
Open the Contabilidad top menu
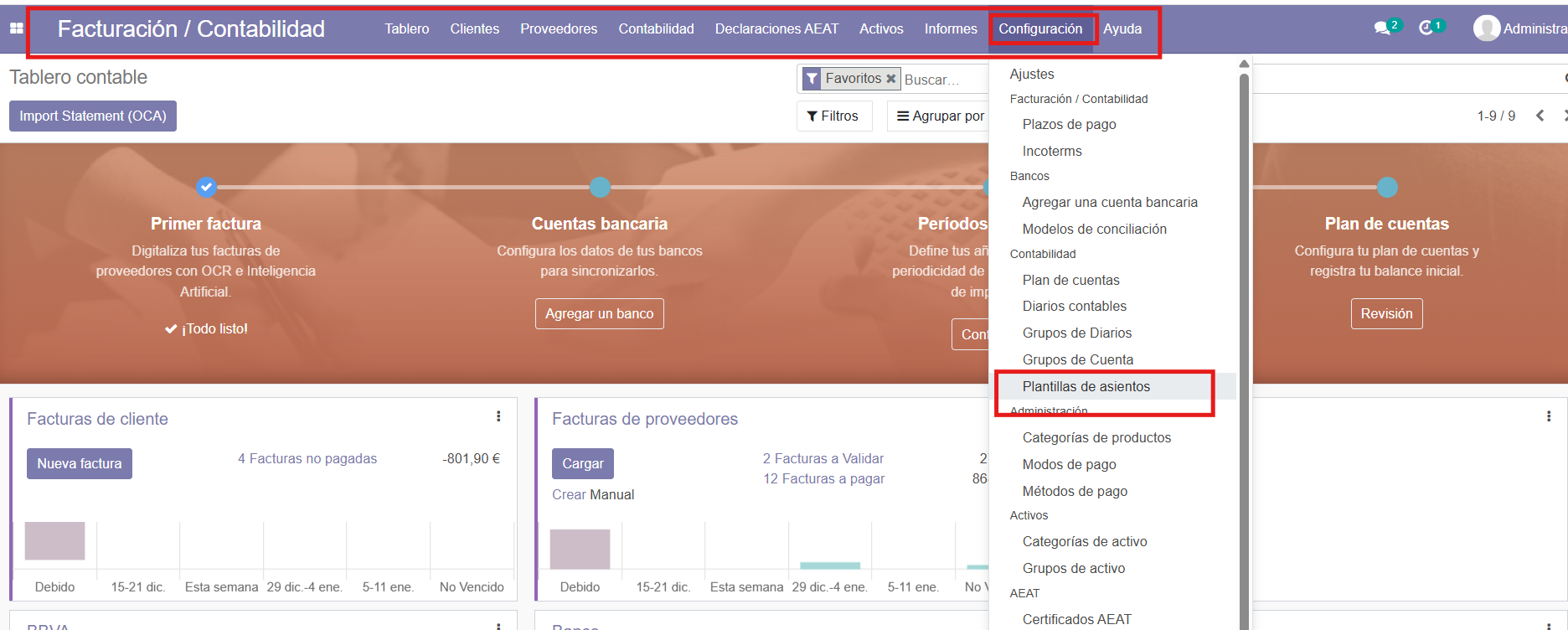pyautogui.click(x=656, y=28)
